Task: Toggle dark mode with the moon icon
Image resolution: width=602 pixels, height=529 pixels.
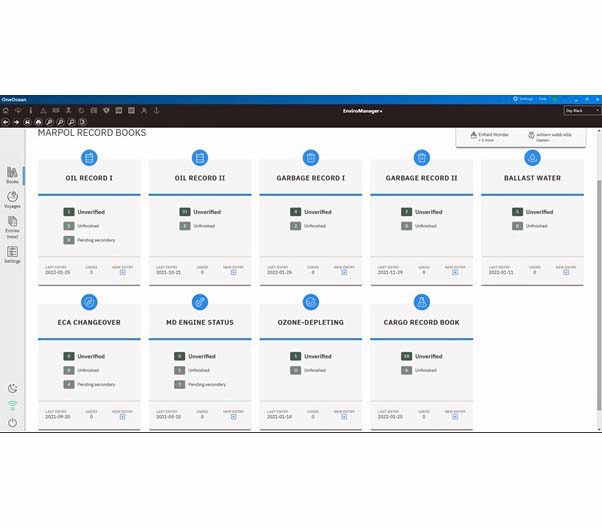Action: tap(12, 388)
